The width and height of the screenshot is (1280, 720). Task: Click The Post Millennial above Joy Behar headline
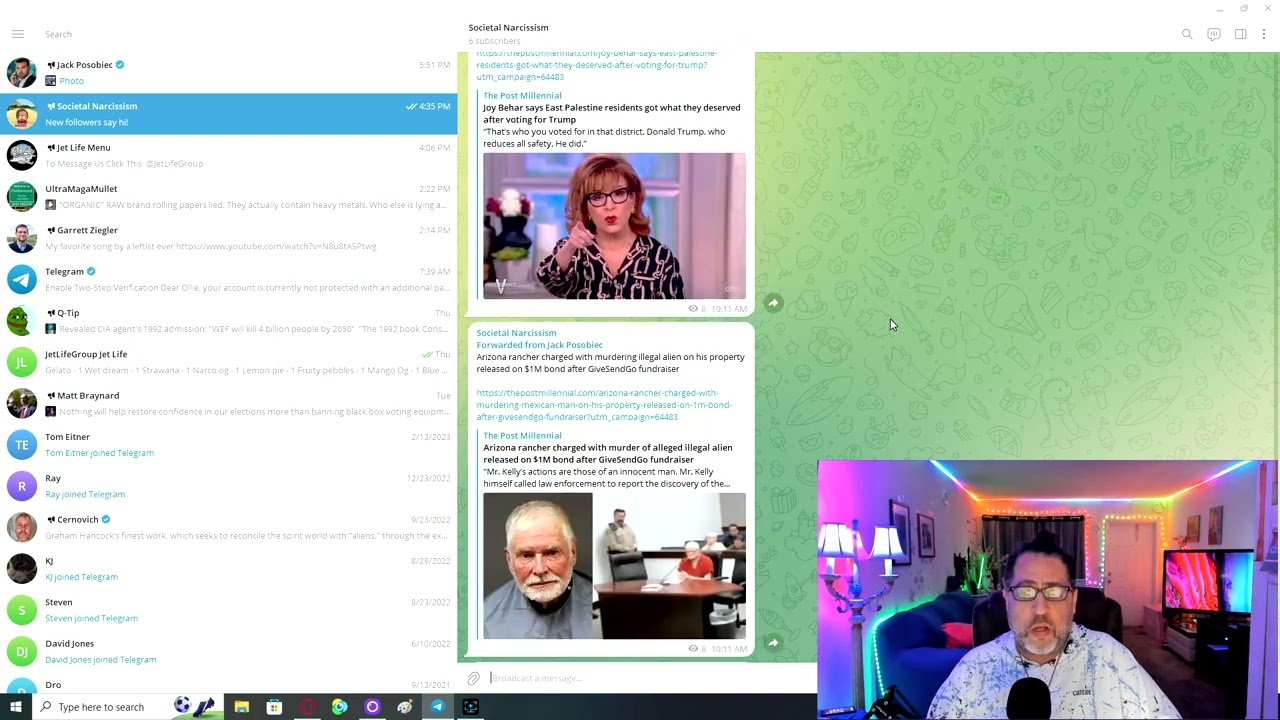point(522,96)
